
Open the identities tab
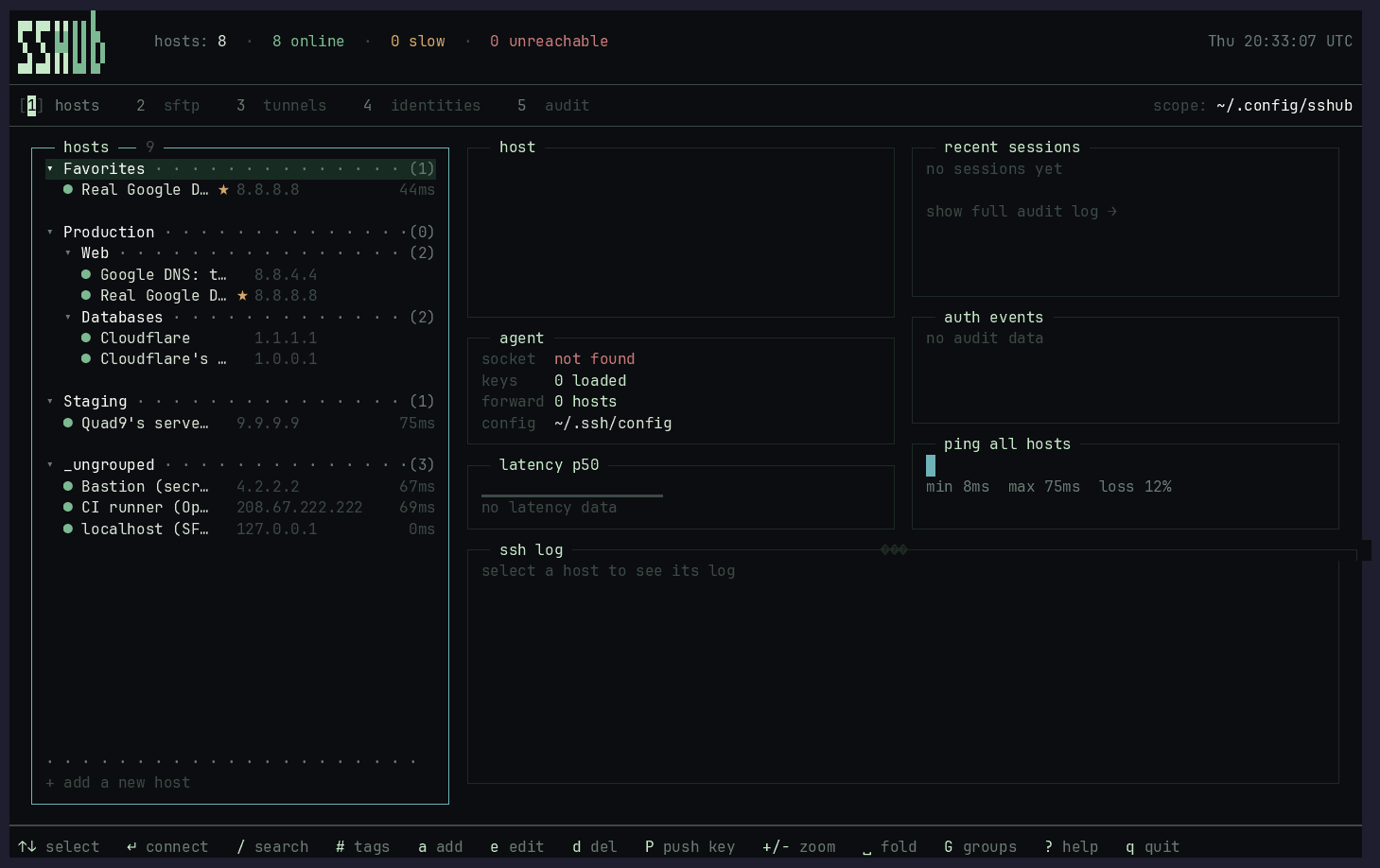point(422,105)
